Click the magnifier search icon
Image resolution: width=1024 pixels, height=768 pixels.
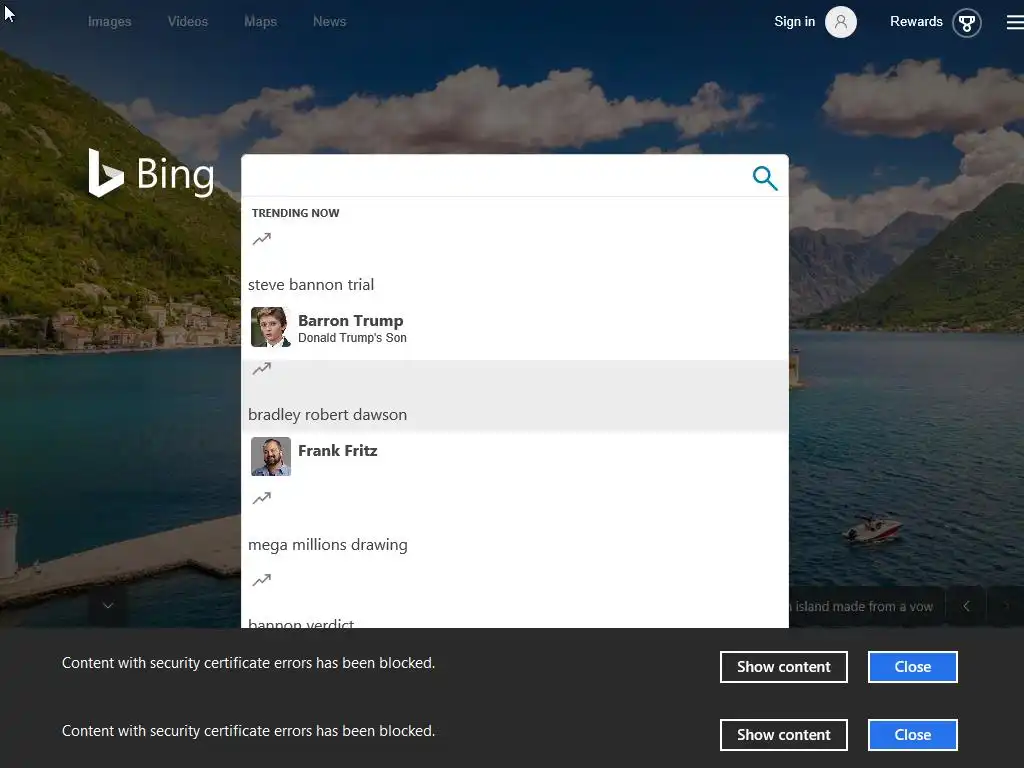click(x=765, y=178)
